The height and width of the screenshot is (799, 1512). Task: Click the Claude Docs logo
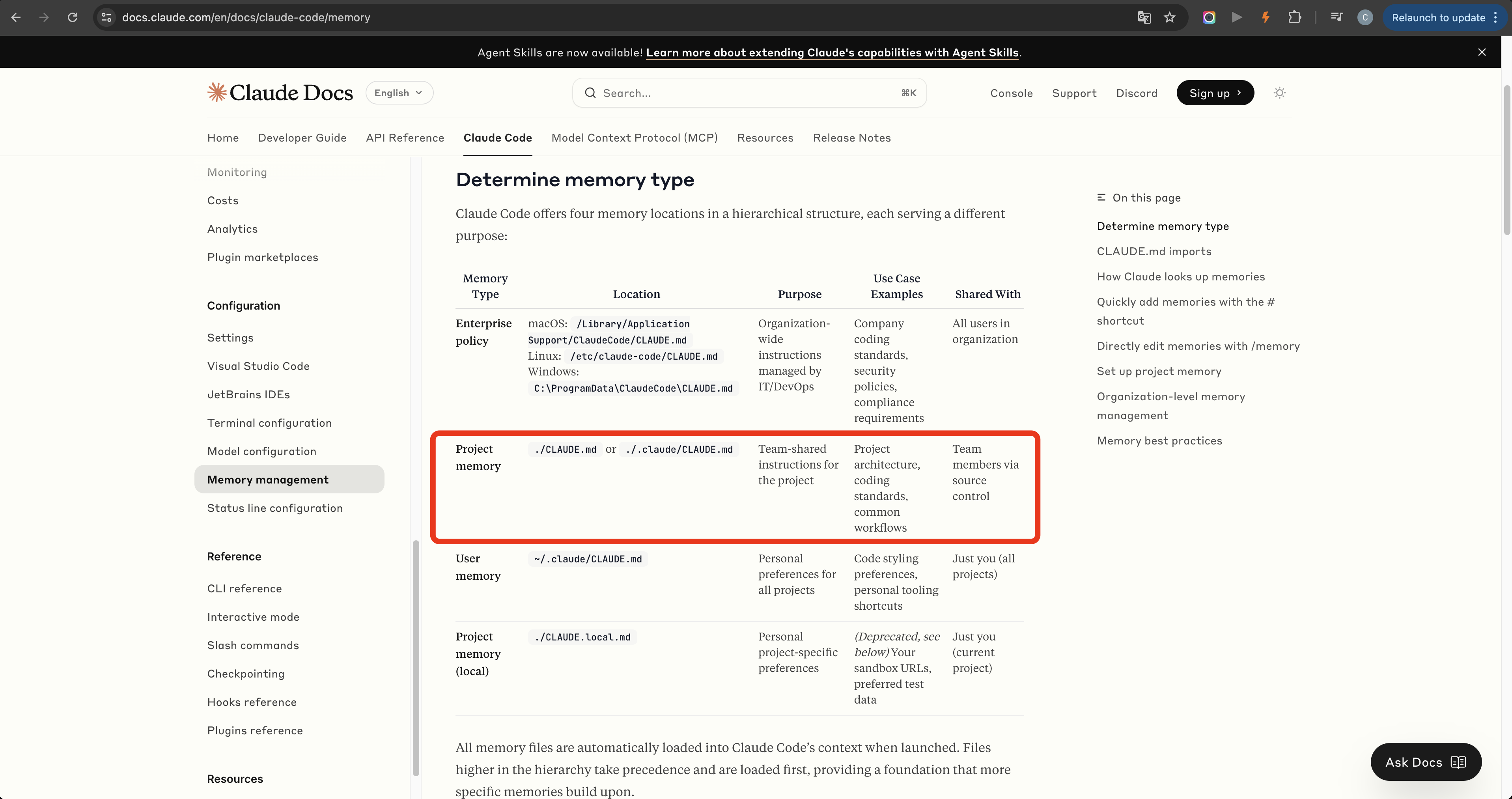click(280, 93)
